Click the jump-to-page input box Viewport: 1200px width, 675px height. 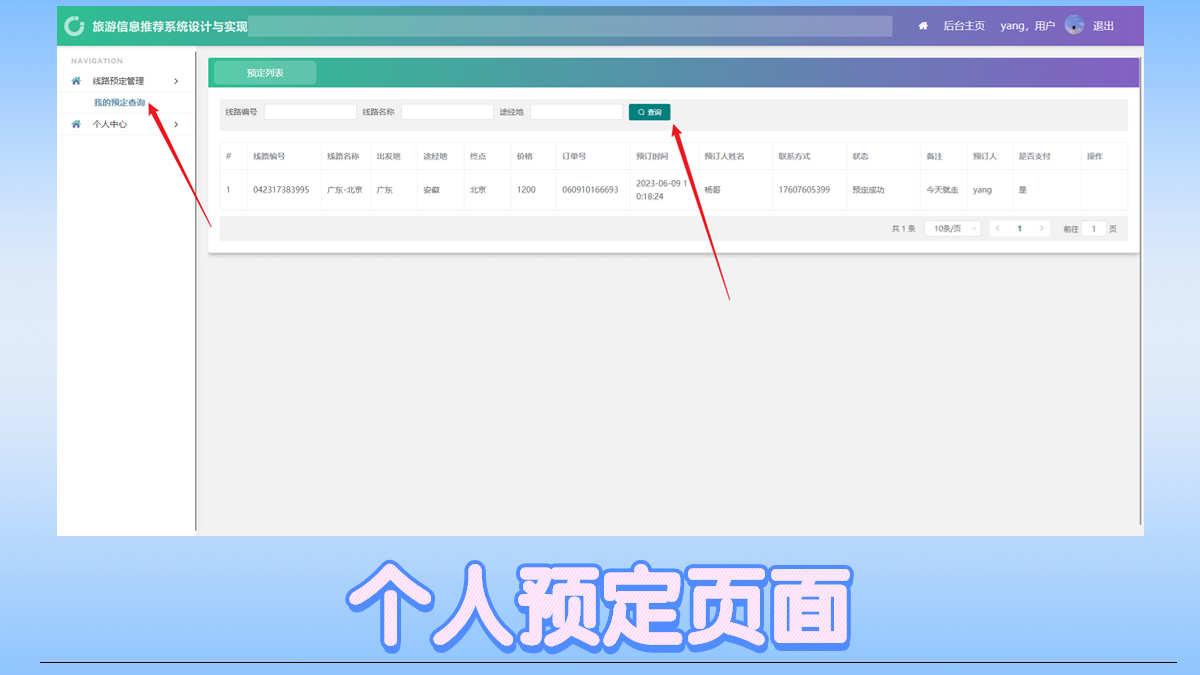point(1094,229)
